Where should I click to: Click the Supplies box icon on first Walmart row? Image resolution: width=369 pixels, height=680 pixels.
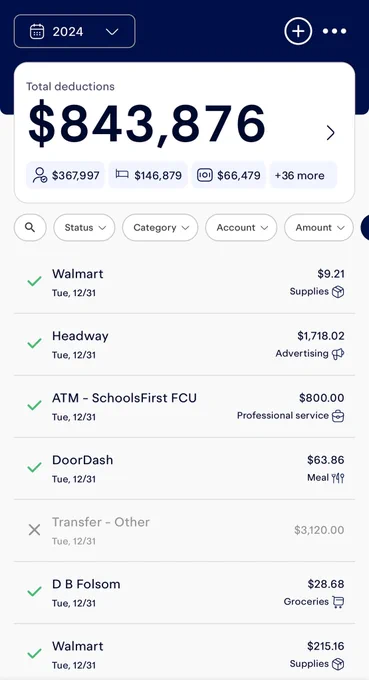tap(338, 292)
